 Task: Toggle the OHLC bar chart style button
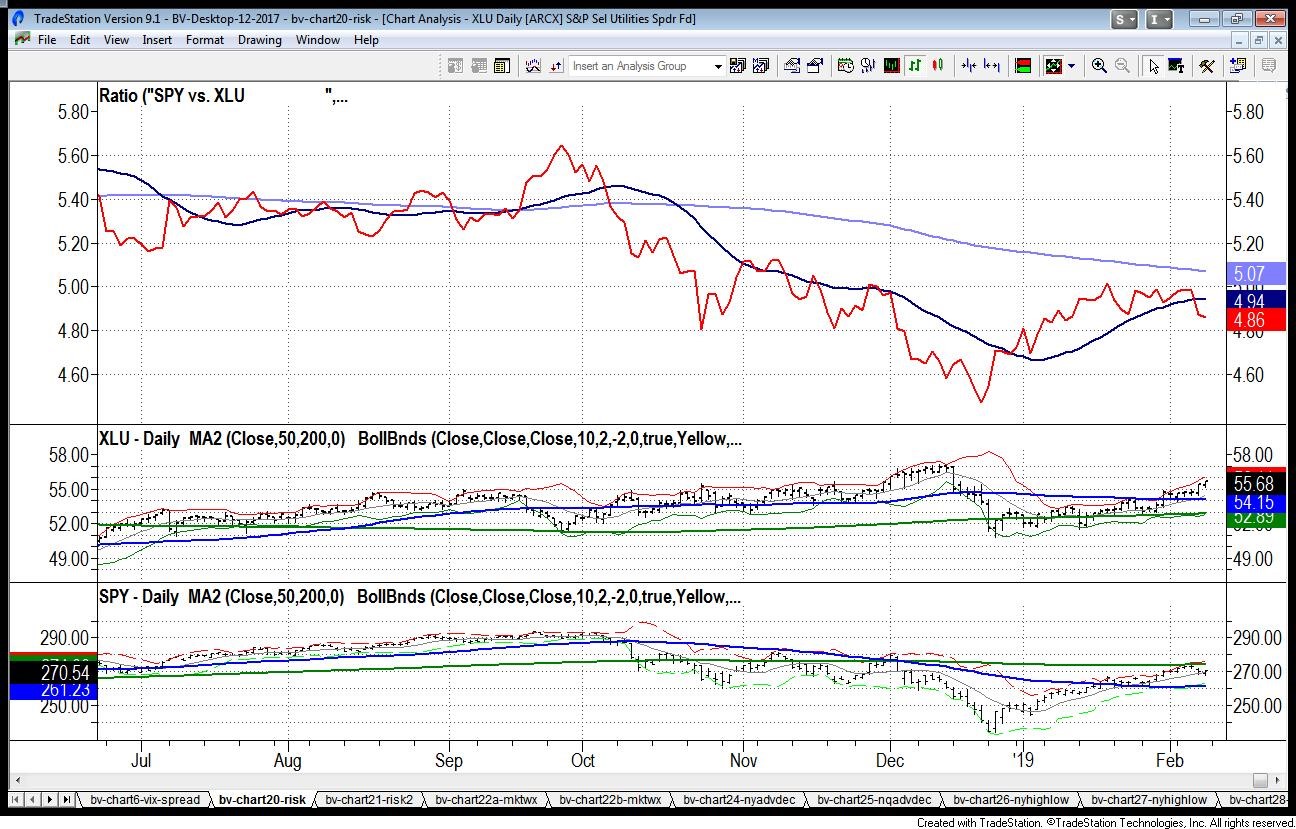(915, 66)
